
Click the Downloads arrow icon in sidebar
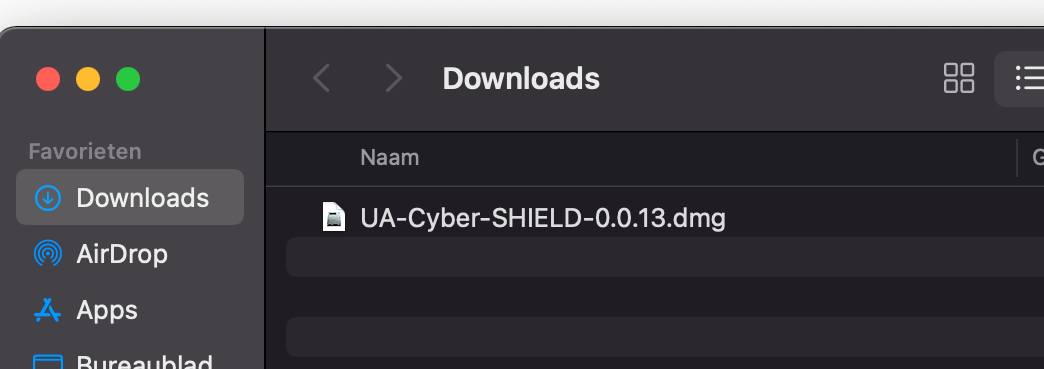pos(48,198)
